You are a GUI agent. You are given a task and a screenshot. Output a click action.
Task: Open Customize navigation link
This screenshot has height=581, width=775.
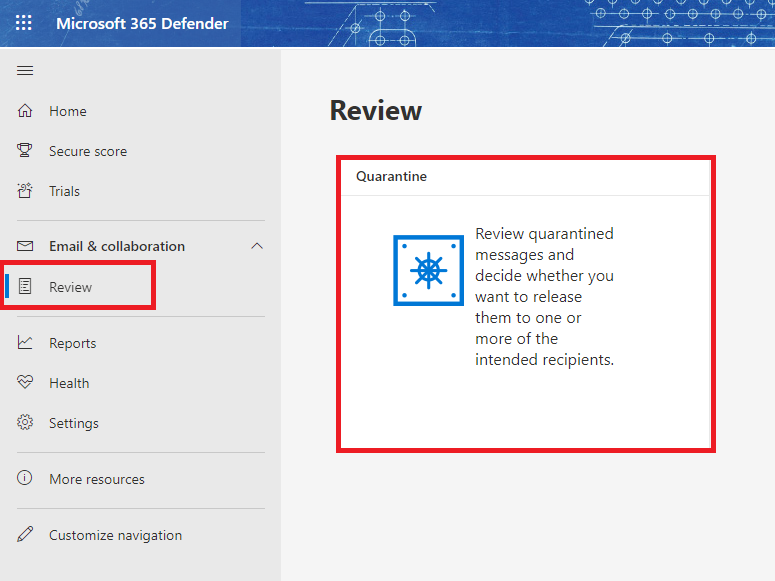[x=115, y=535]
